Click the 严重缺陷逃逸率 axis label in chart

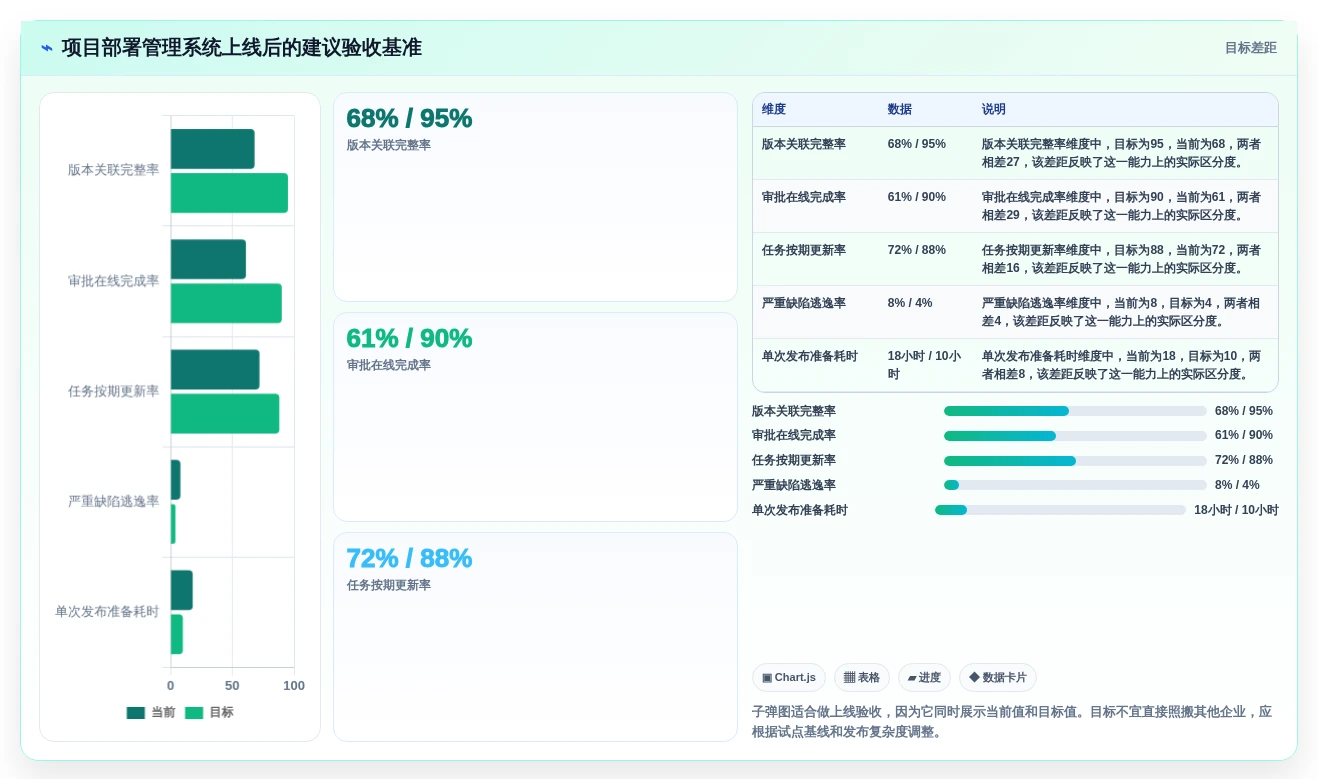pos(113,502)
